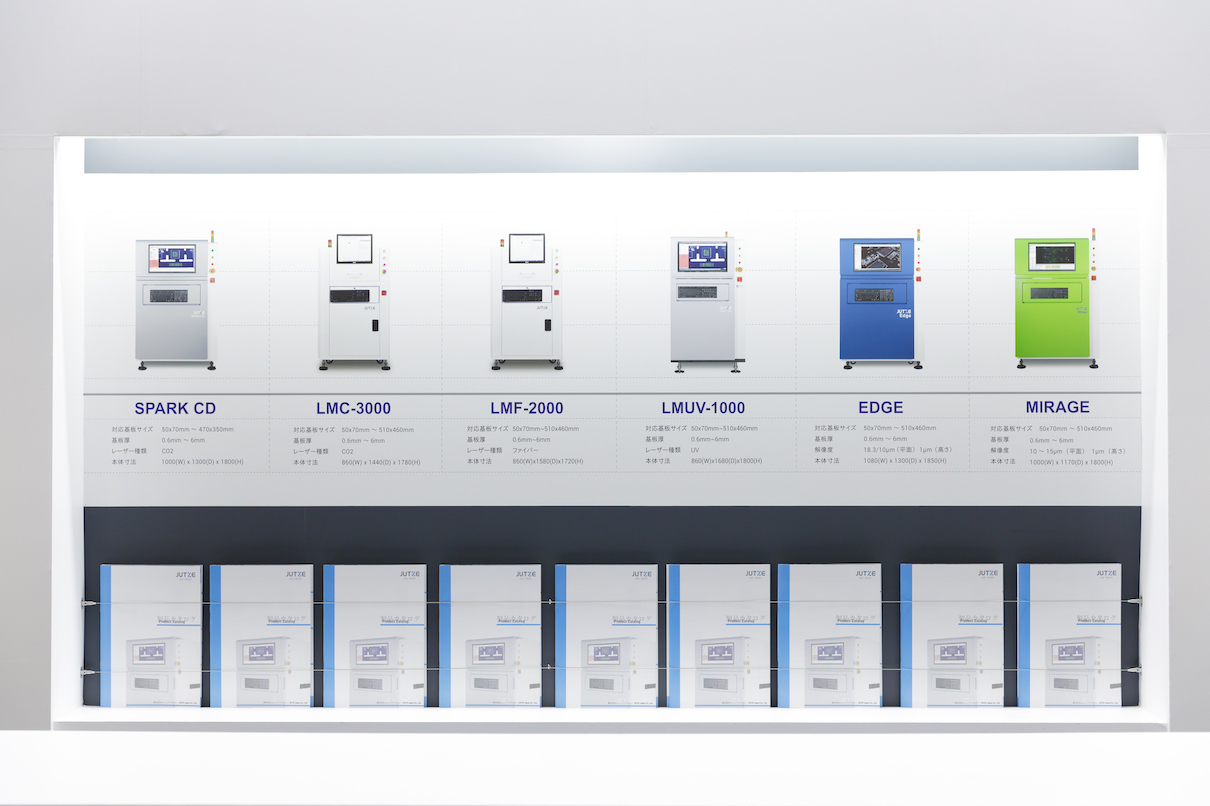The height and width of the screenshot is (806, 1210).
Task: Click the LMF-2000 title
Action: point(526,408)
